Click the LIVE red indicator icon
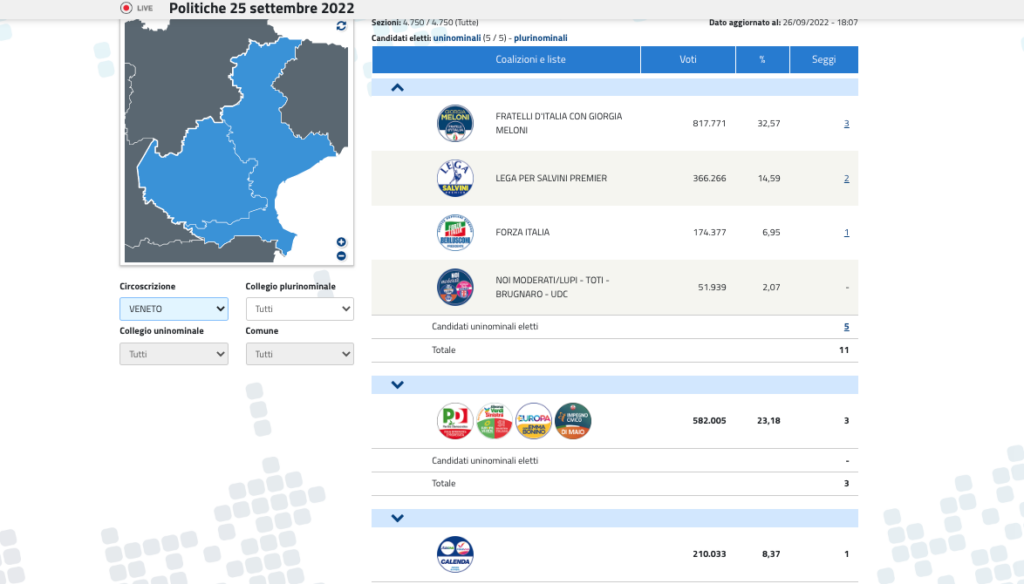The width and height of the screenshot is (1024, 584). [126, 8]
